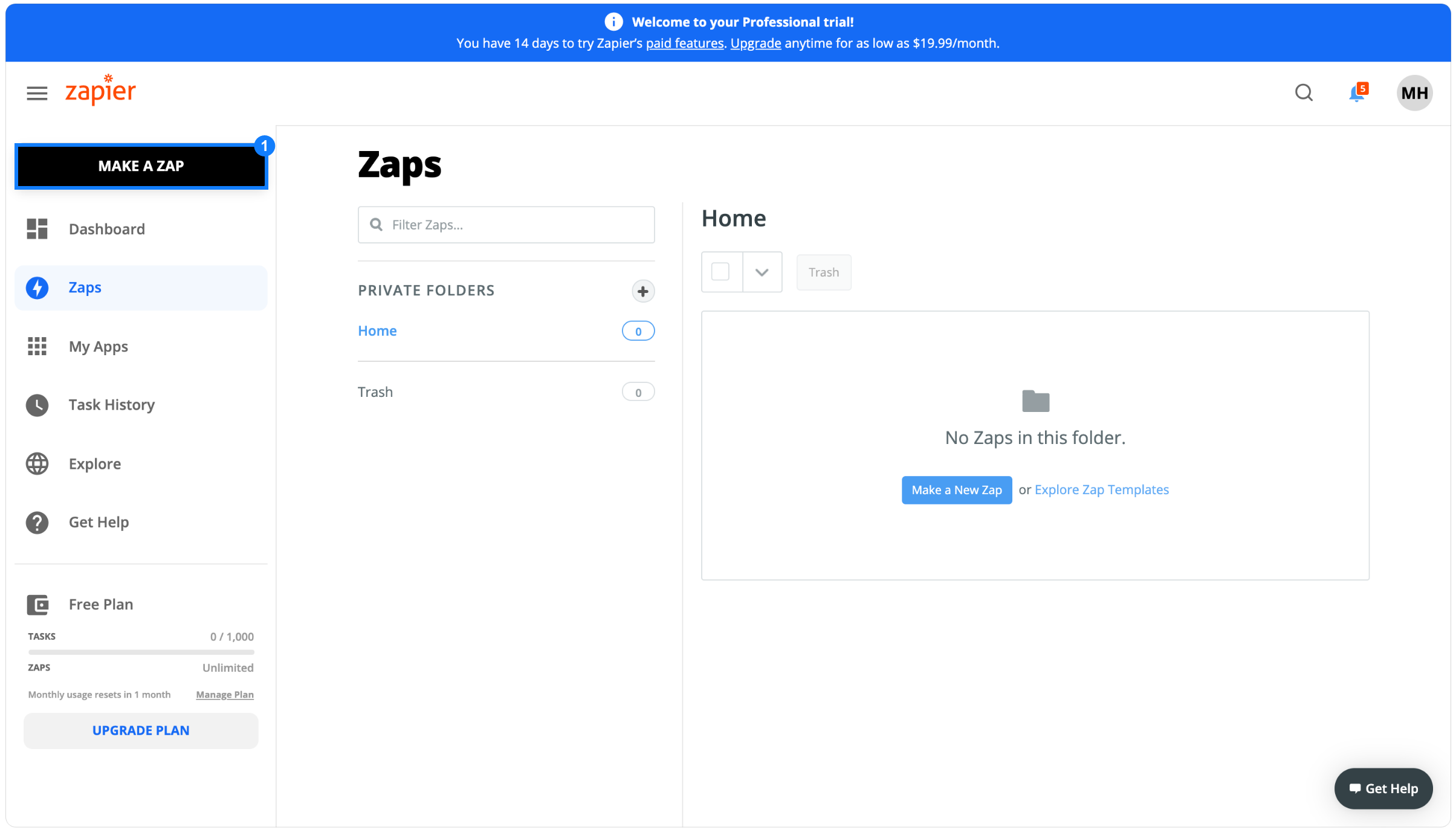The width and height of the screenshot is (1456, 830).
Task: Click the UPGRADE PLAN button
Action: point(141,730)
